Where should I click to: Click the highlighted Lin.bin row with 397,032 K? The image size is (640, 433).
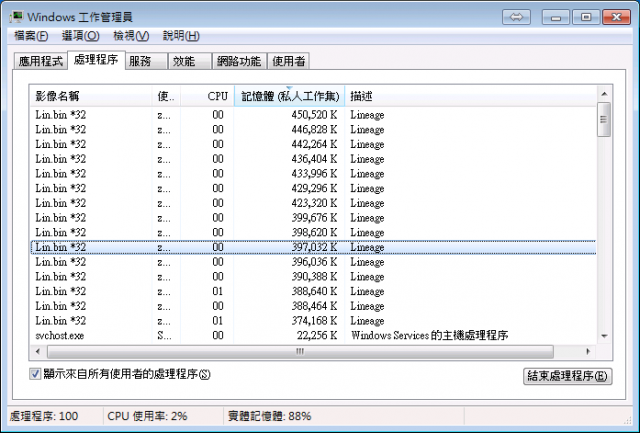tap(313, 247)
